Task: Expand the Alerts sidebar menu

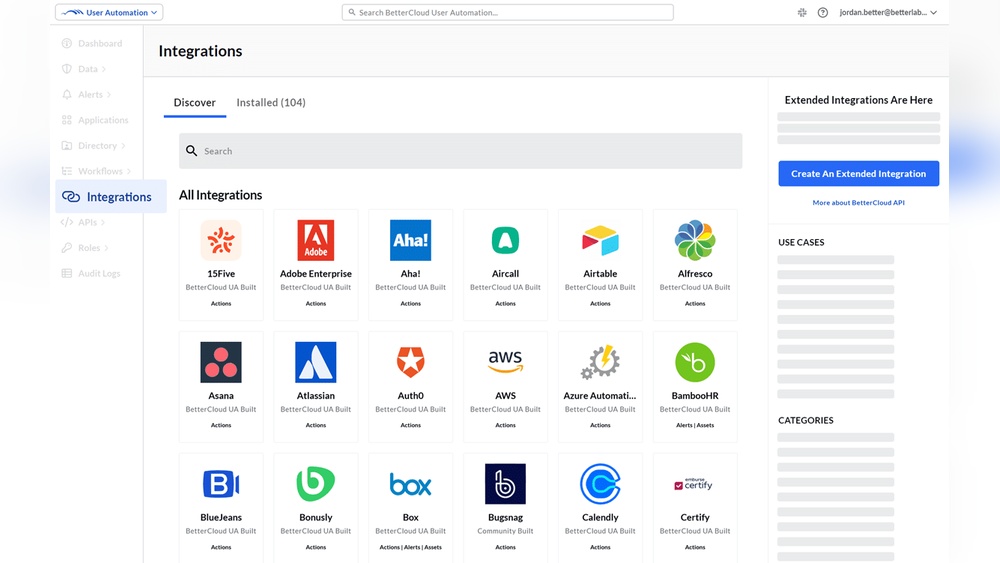Action: [109, 94]
